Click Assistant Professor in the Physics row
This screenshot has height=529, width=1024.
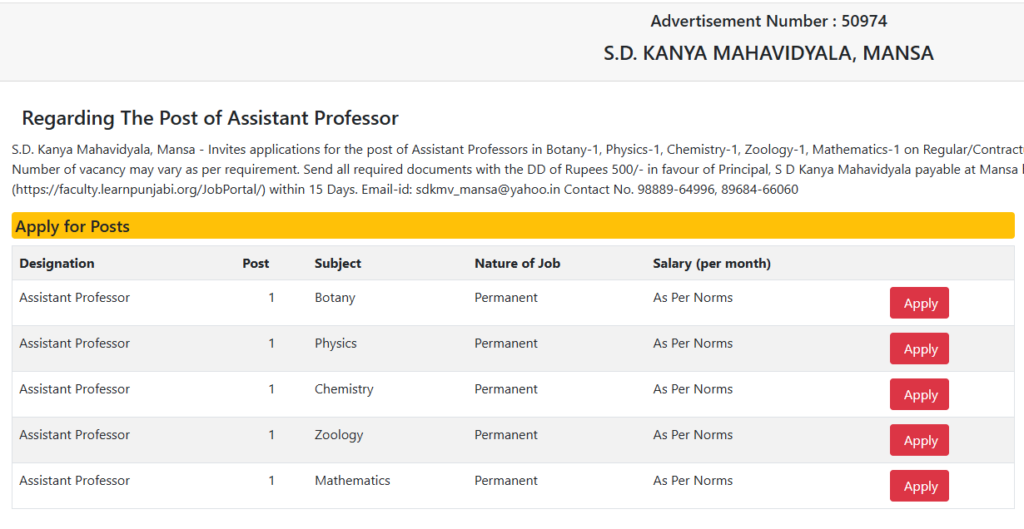(x=74, y=344)
